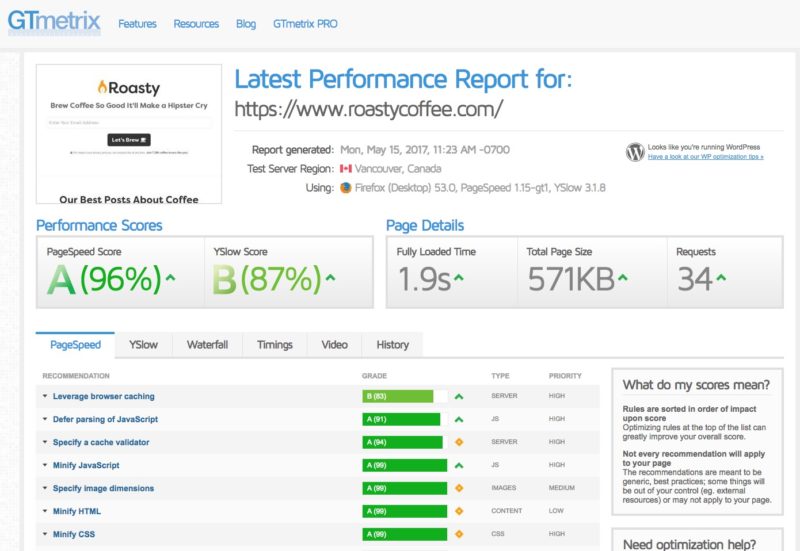800x551 pixels.
Task: Click MEDIUM priority in Specify image dimensions row
Action: tap(562, 488)
